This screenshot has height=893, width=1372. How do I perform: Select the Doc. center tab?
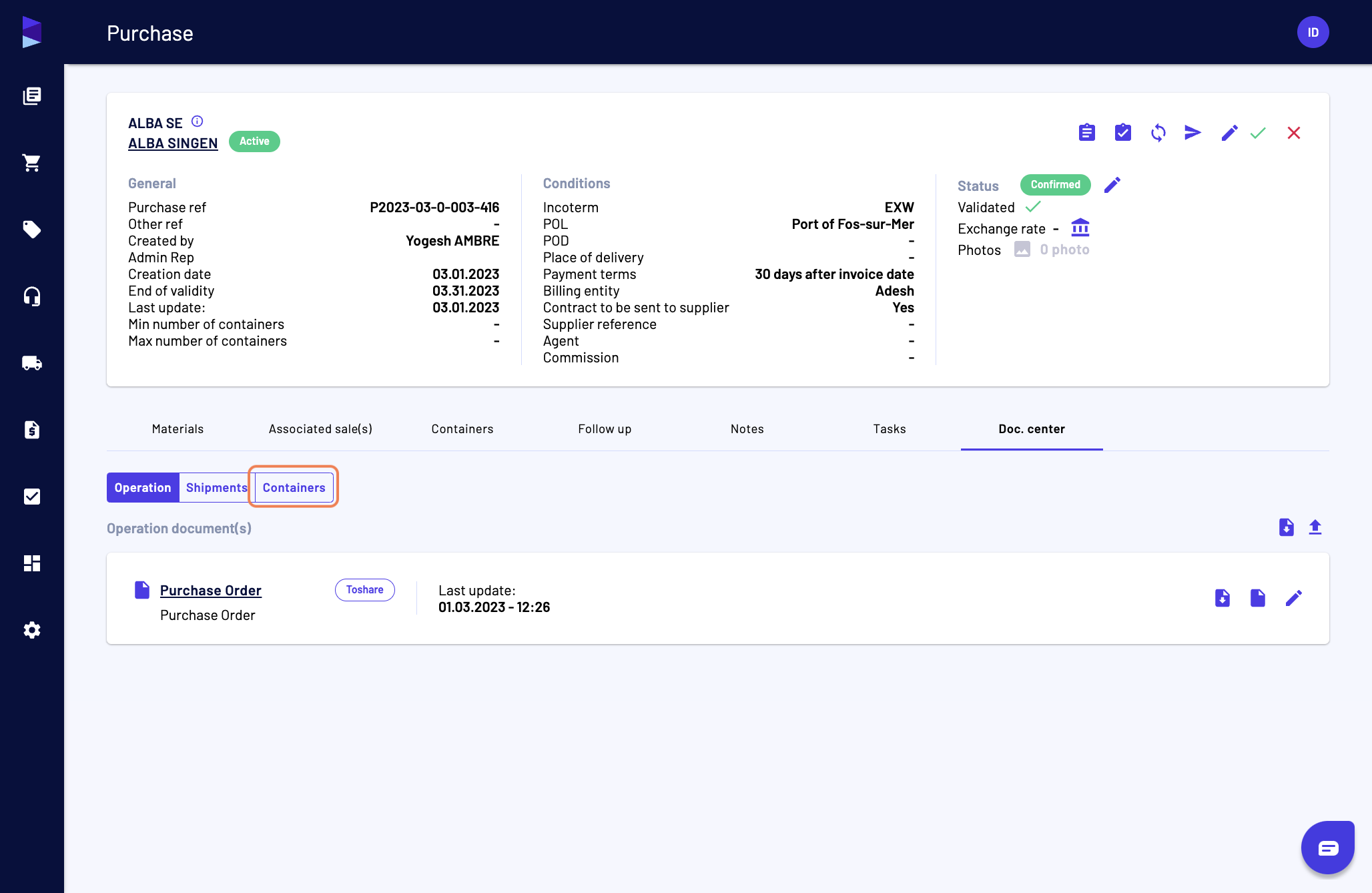[1032, 429]
